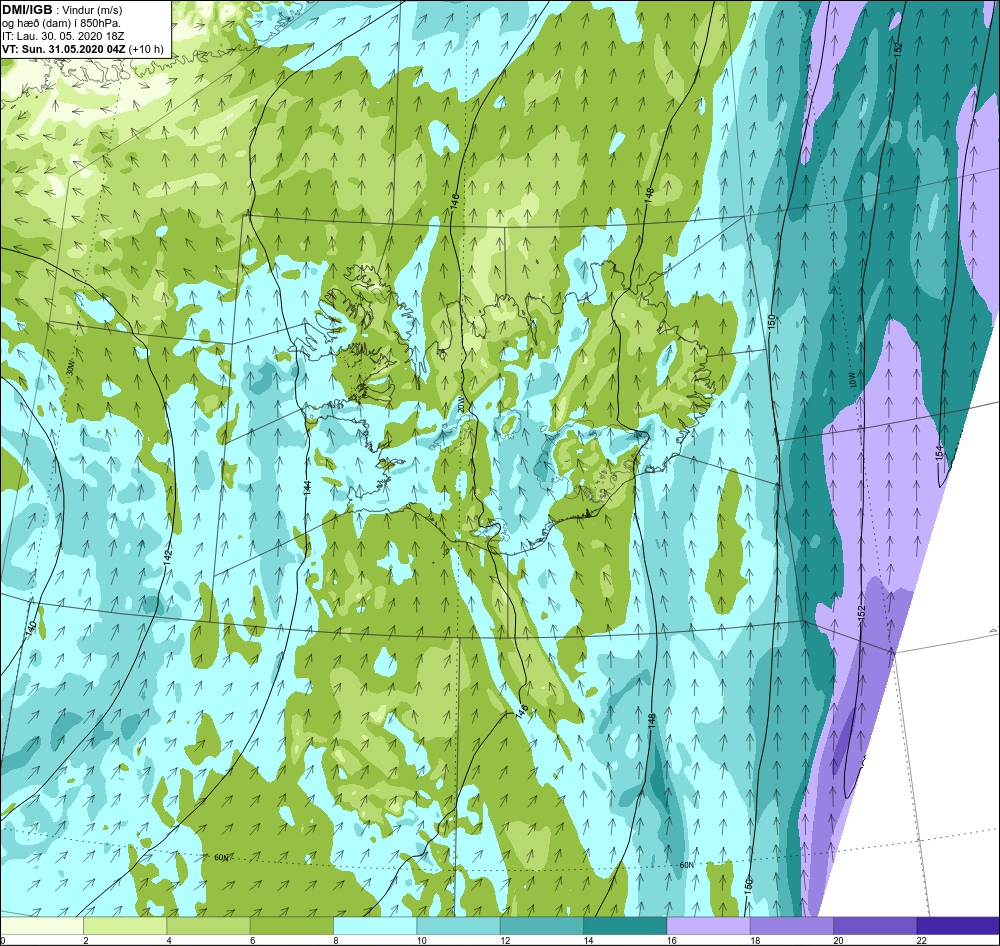Viewport: 1000px width, 946px height.
Task: Click the '144' height contour label
Action: point(307,488)
